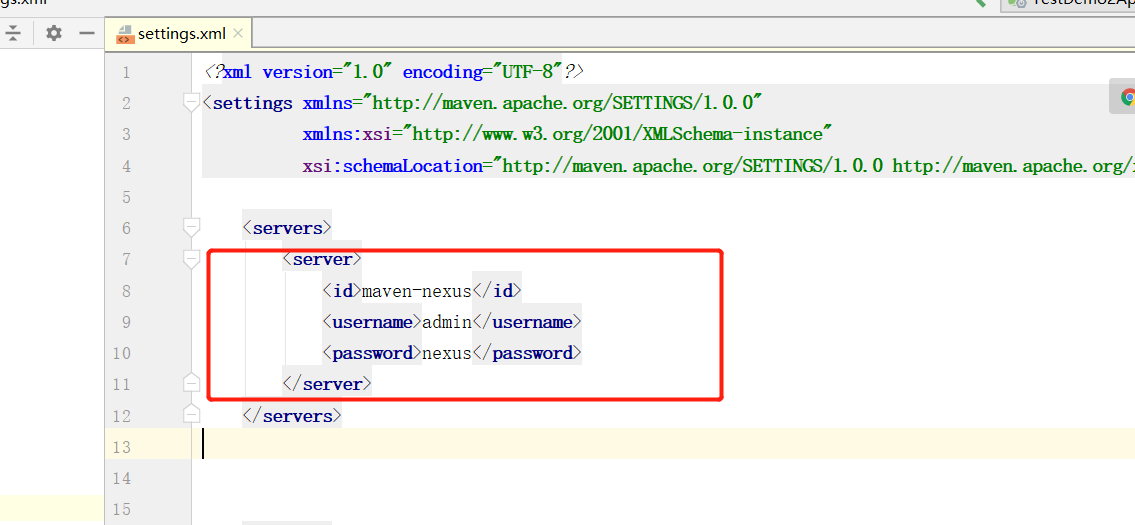Collapse the server element fold on line 7
The image size is (1135, 525).
(191, 259)
